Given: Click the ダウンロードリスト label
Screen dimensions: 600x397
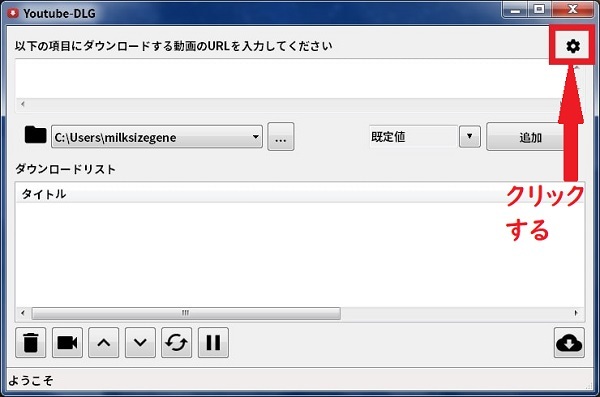Looking at the screenshot, I should click(x=65, y=169).
